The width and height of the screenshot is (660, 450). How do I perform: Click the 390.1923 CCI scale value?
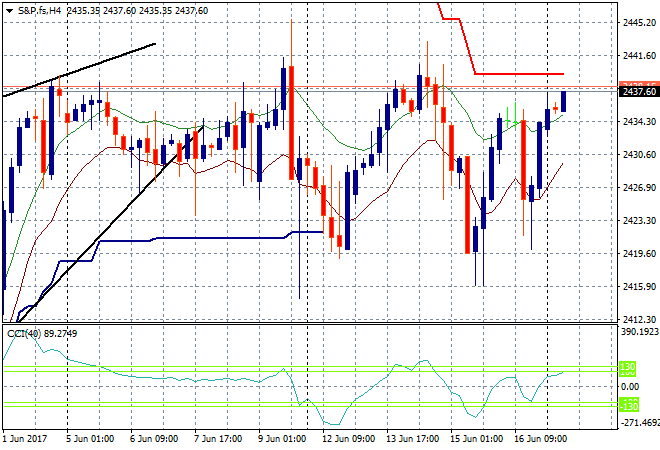[640, 332]
